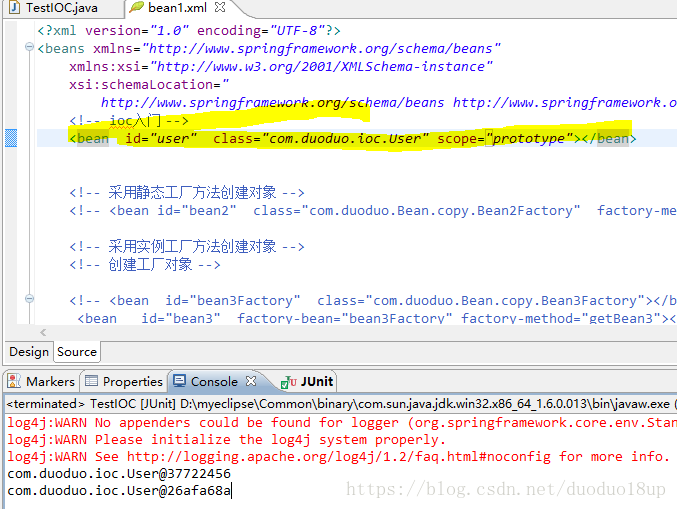Select the Console view tab
677x509 pixels.
pyautogui.click(x=214, y=382)
